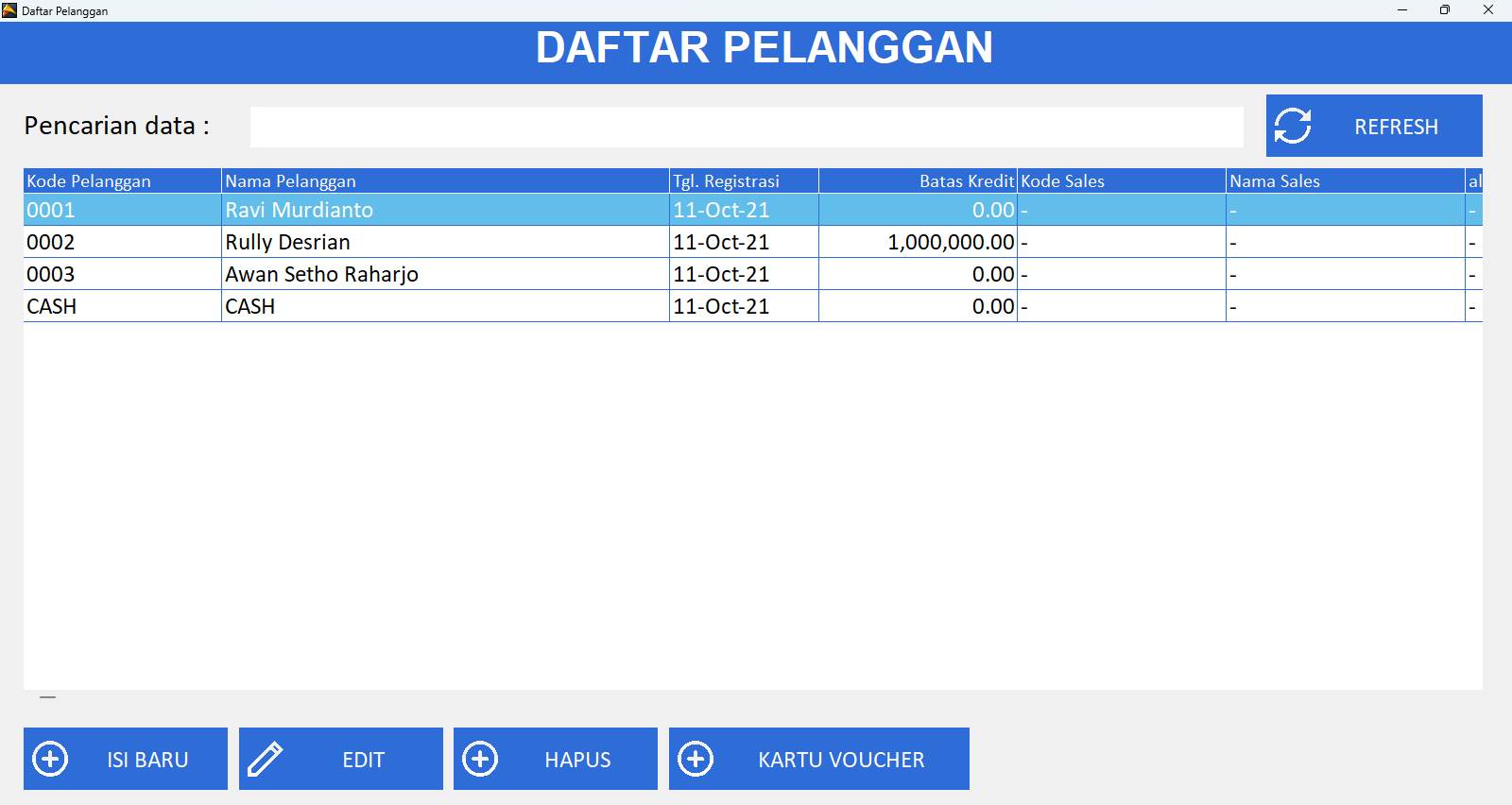
Task: Click the app icon in title bar
Action: point(9,10)
